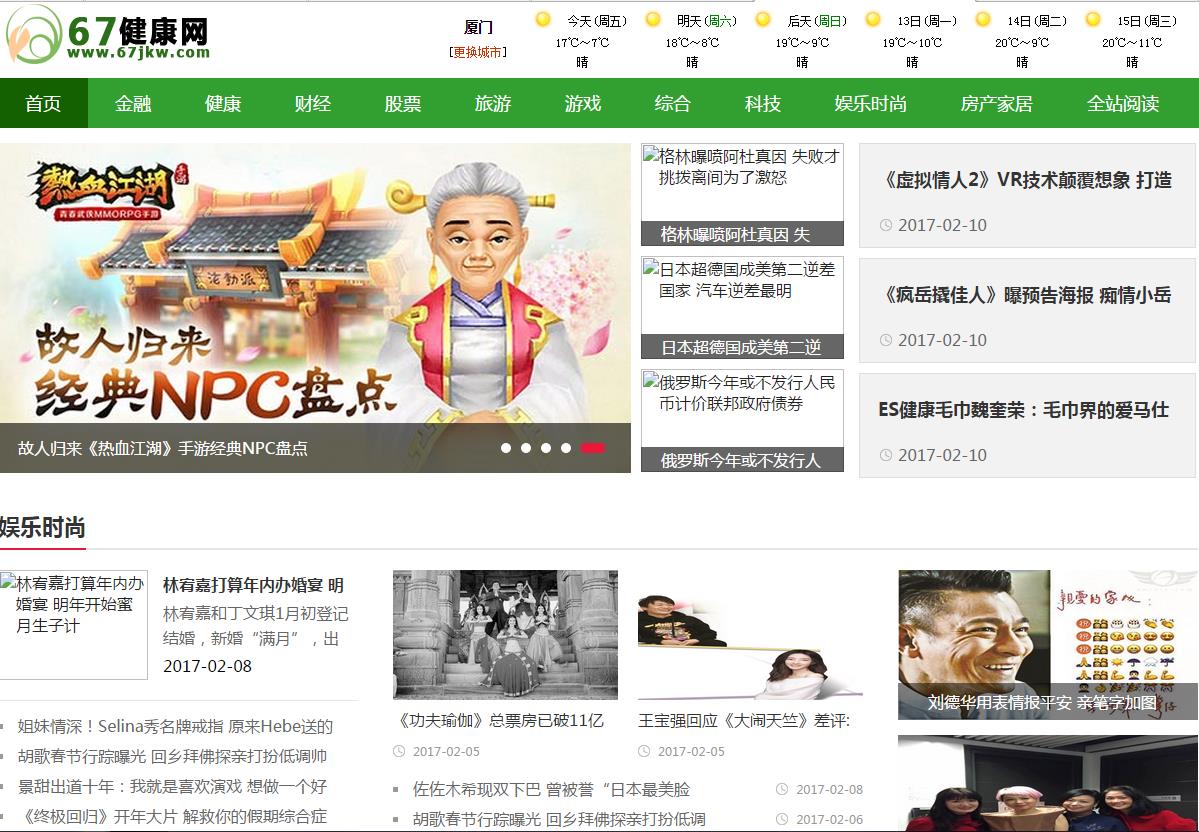This screenshot has height=832, width=1199.
Task: Select the active red carousel indicator
Action: tap(593, 448)
